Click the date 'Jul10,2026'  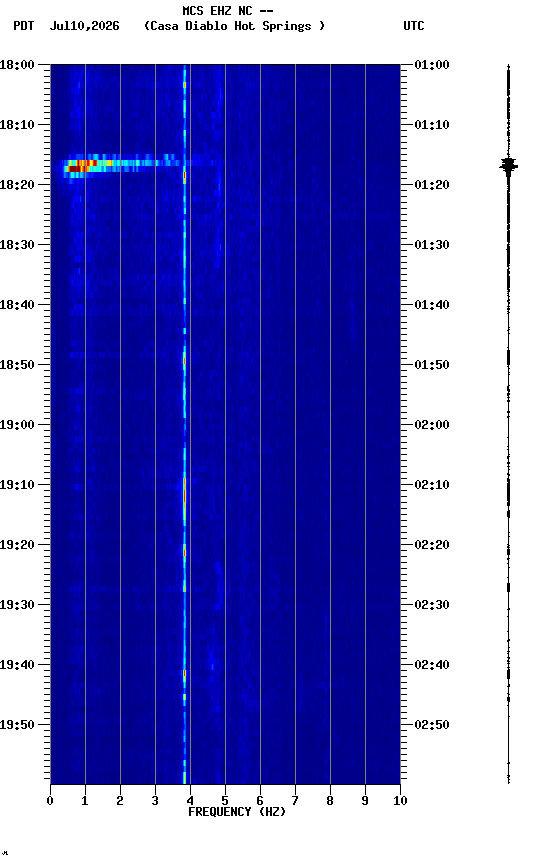[84, 26]
